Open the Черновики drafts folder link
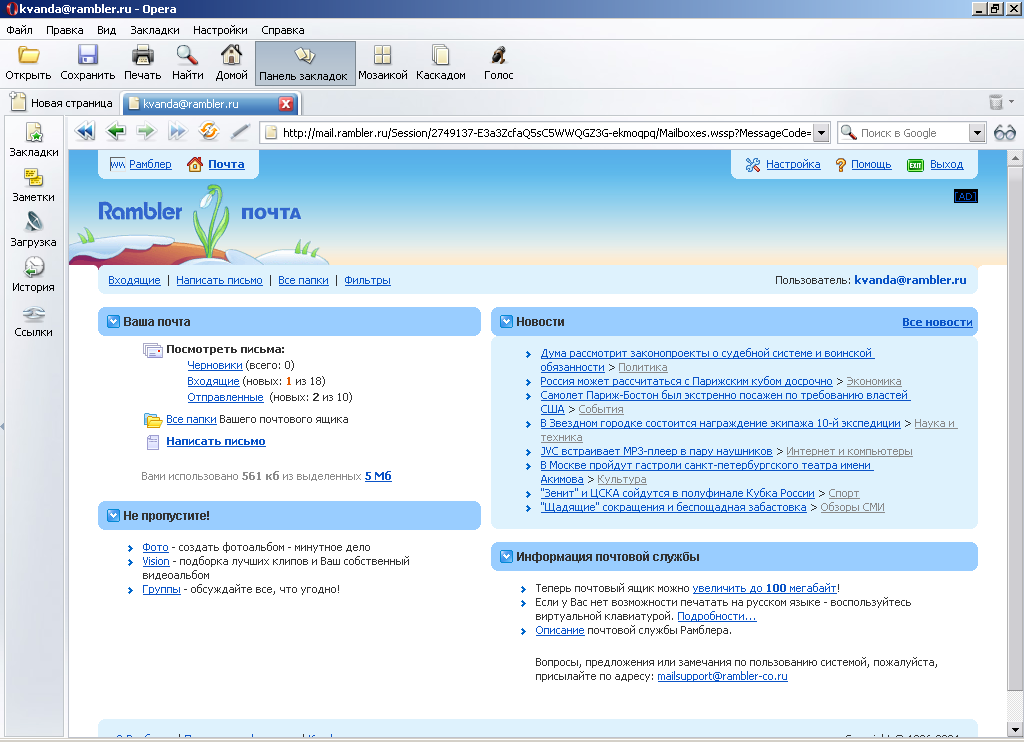The width and height of the screenshot is (1024, 742). (x=215, y=365)
